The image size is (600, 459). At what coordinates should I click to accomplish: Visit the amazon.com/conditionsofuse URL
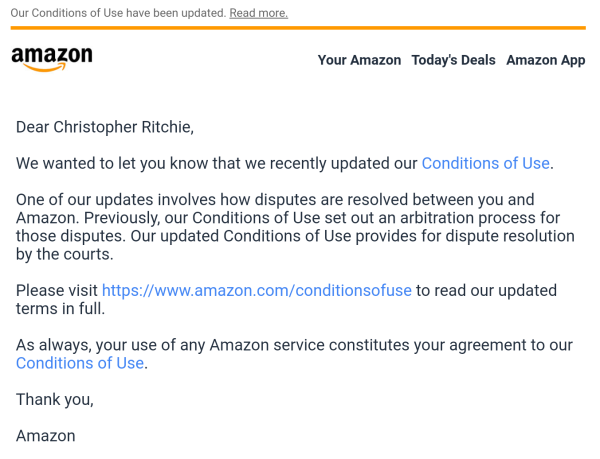tap(257, 291)
